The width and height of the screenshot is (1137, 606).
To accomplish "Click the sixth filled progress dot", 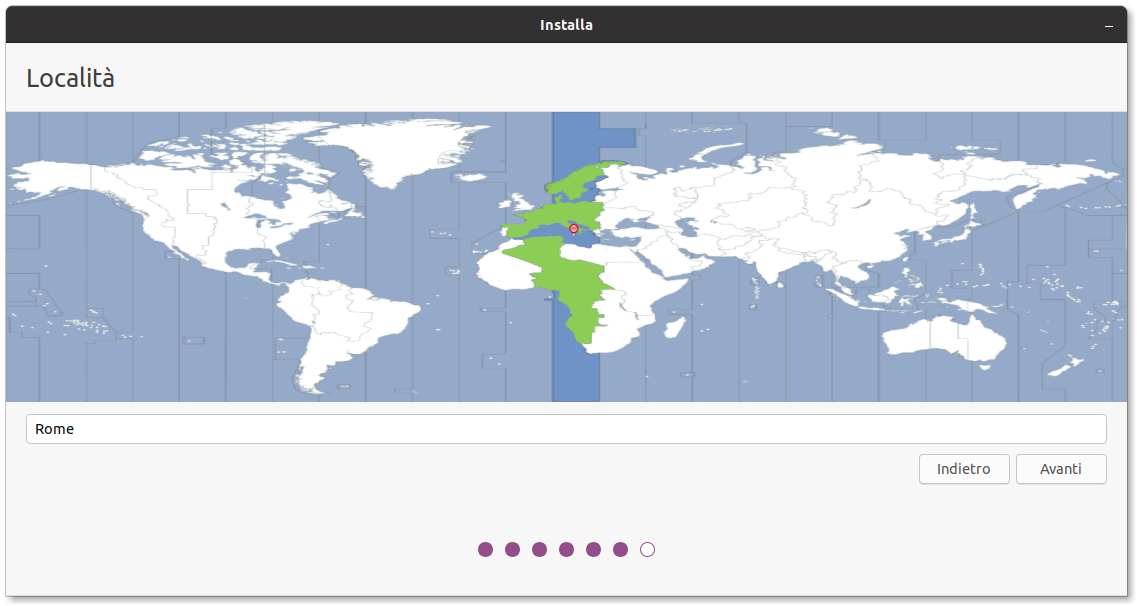I will 620,549.
